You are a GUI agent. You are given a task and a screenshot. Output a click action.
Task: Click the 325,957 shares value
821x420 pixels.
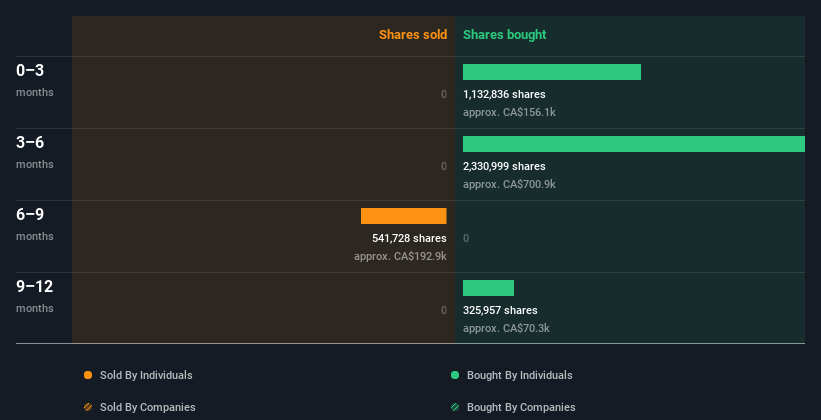point(500,311)
